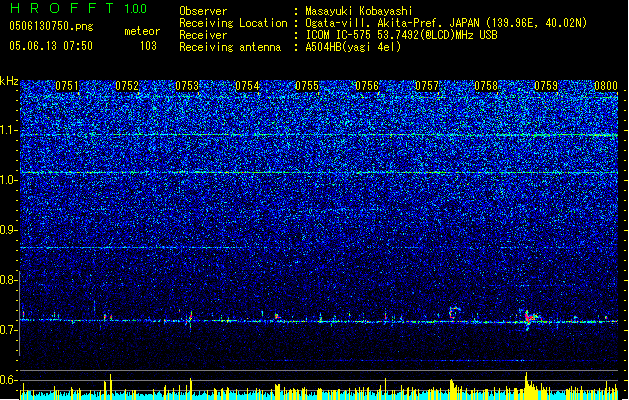Click the 1.0 frequency axis label
The image size is (629, 400).
[x=9, y=180]
